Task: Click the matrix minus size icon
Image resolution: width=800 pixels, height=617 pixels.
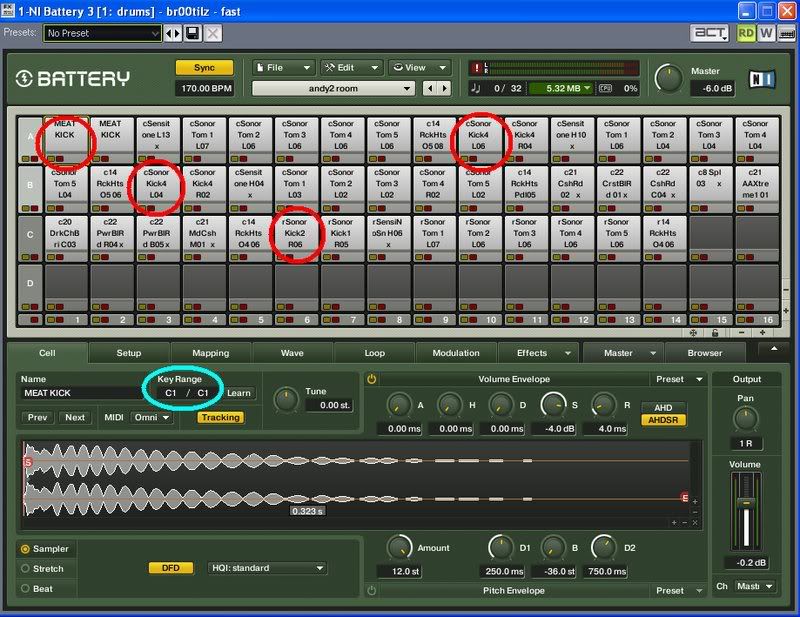Action: pos(741,333)
